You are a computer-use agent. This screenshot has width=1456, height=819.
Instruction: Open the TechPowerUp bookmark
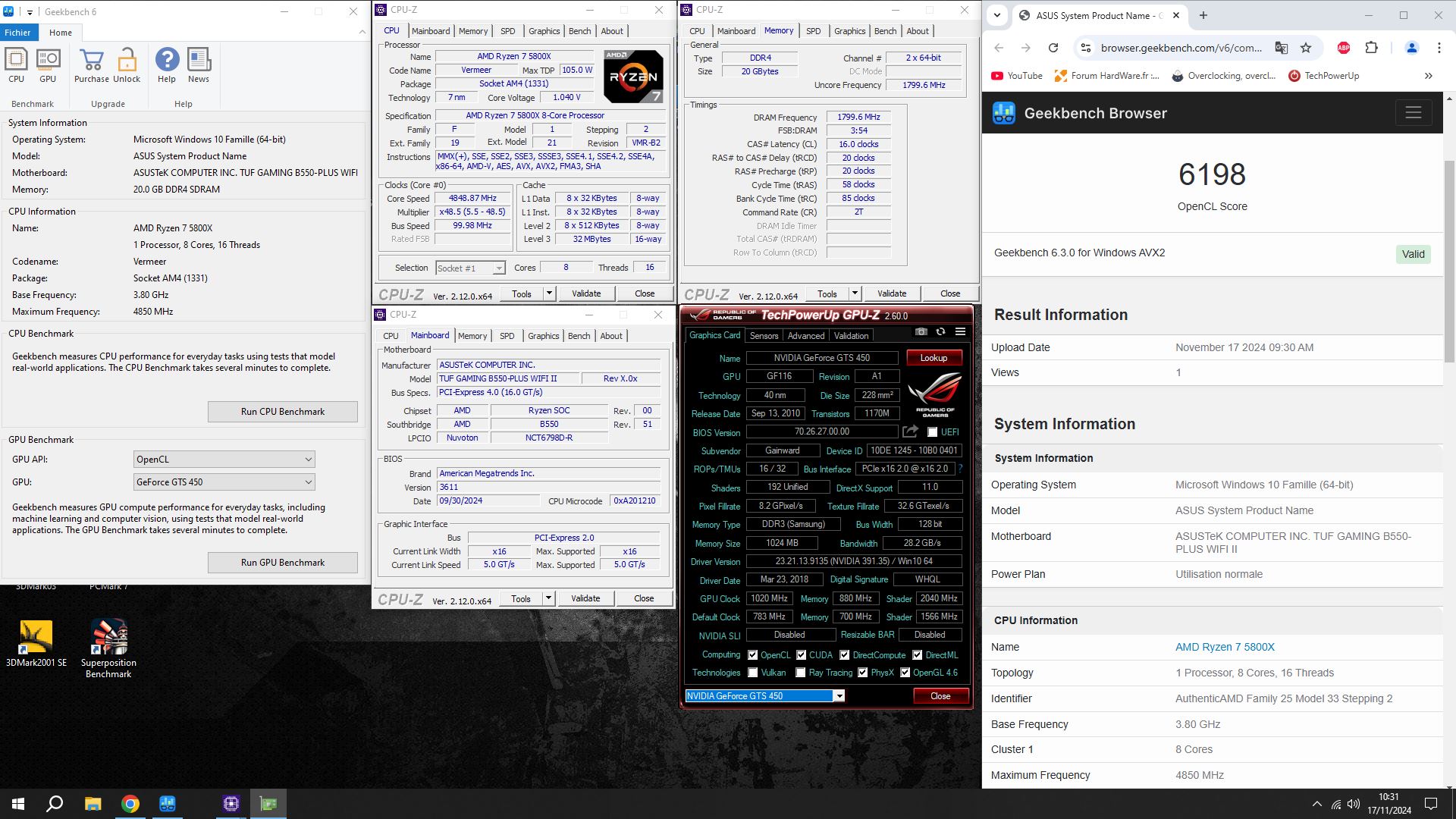1323,76
